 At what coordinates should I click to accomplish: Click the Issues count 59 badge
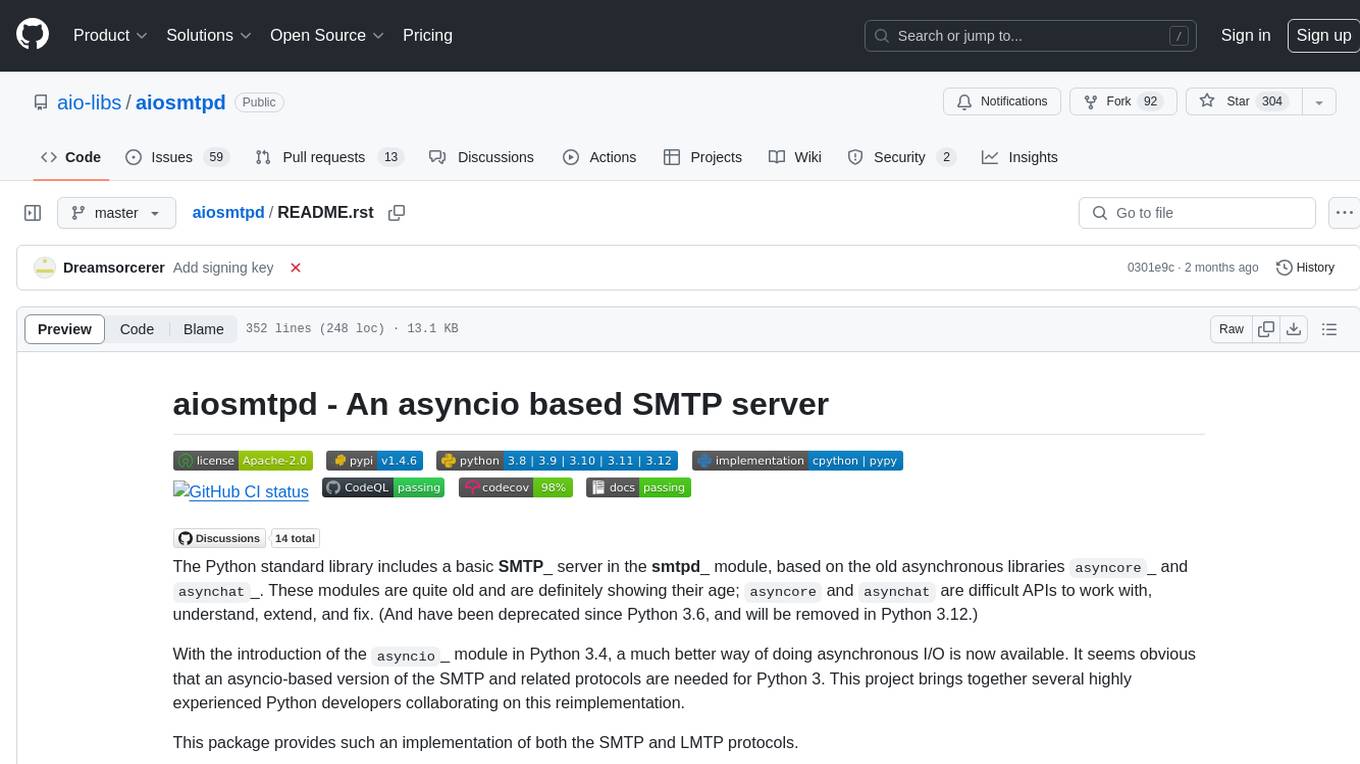tap(215, 157)
